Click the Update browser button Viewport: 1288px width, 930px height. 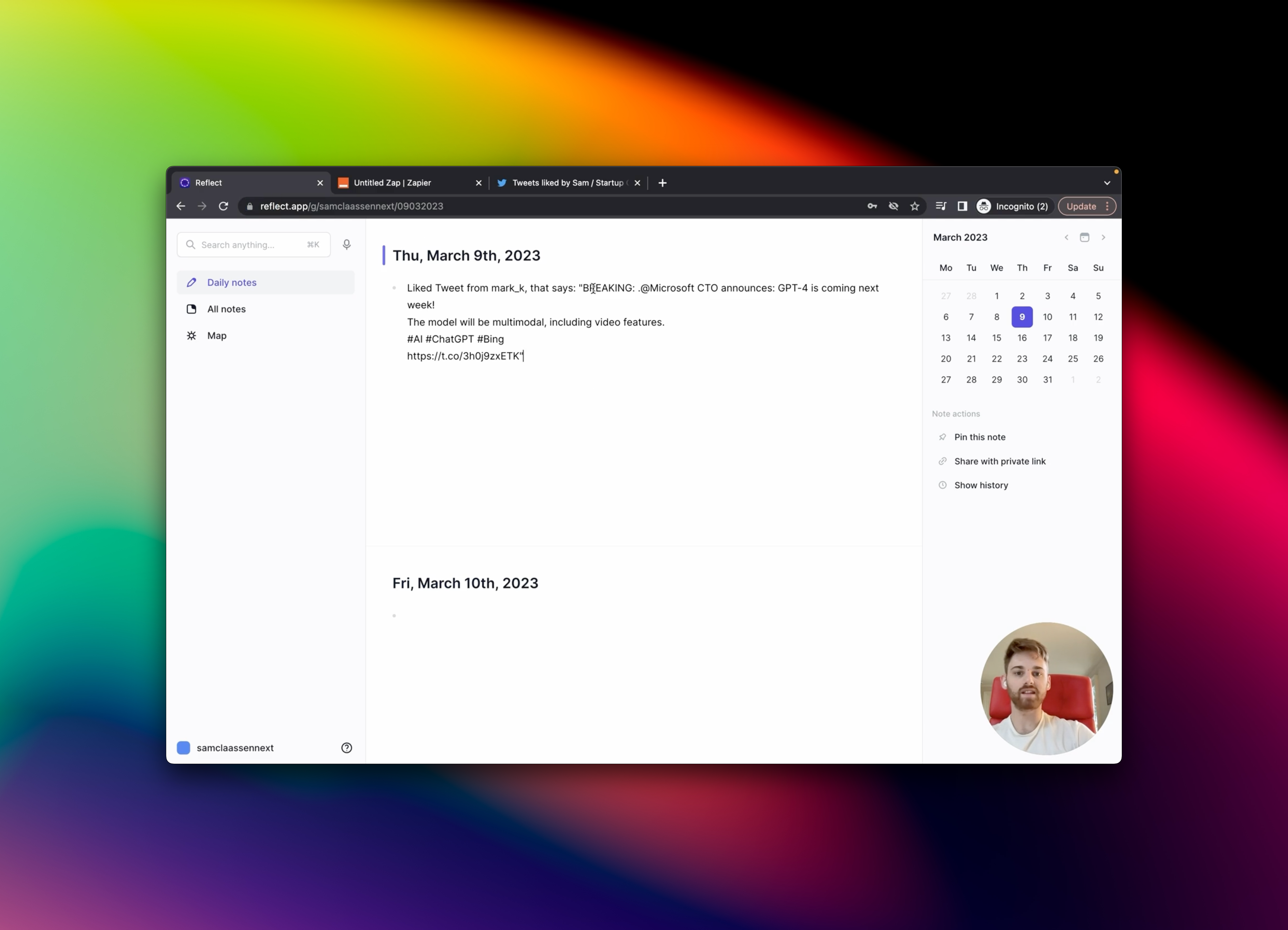click(1081, 206)
